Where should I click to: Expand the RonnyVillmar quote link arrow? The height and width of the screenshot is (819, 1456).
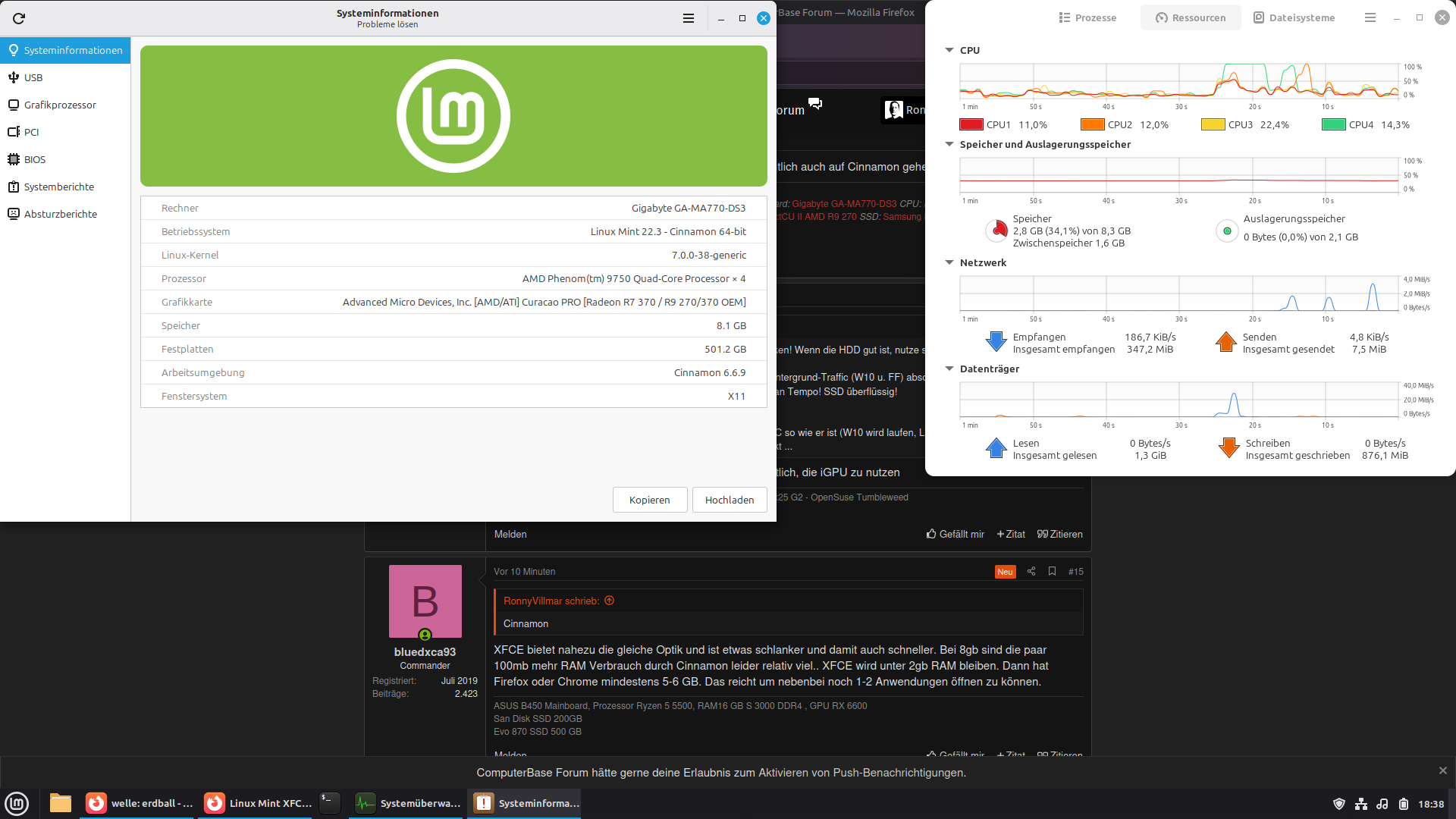[610, 601]
